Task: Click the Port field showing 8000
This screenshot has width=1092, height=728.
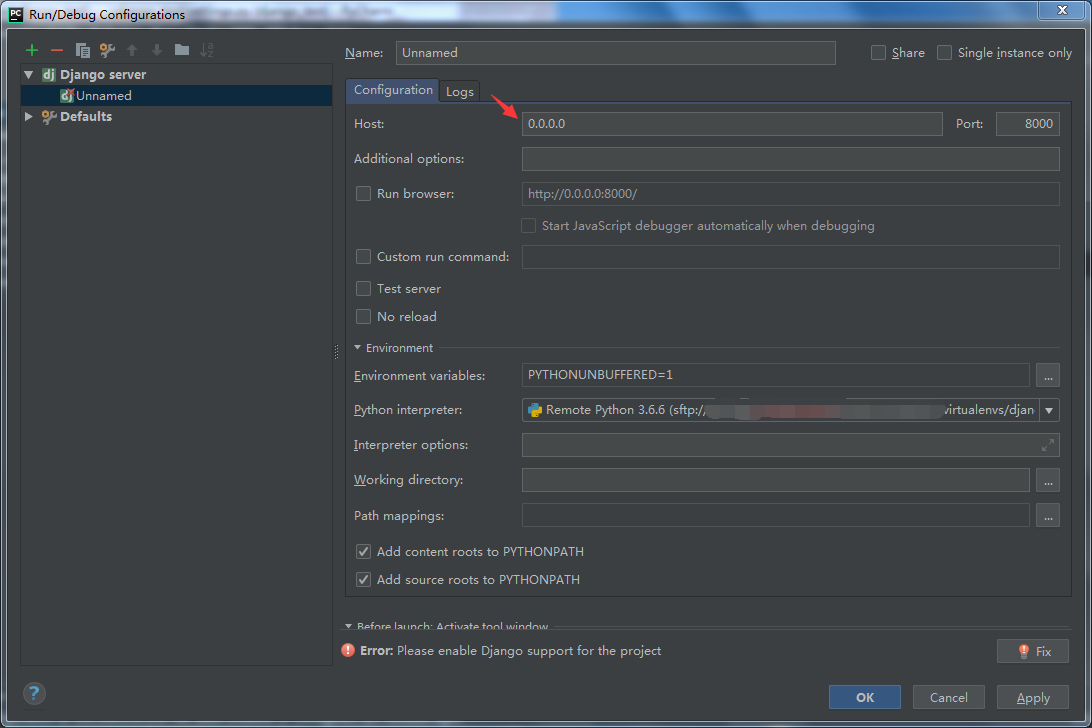Action: (1028, 124)
